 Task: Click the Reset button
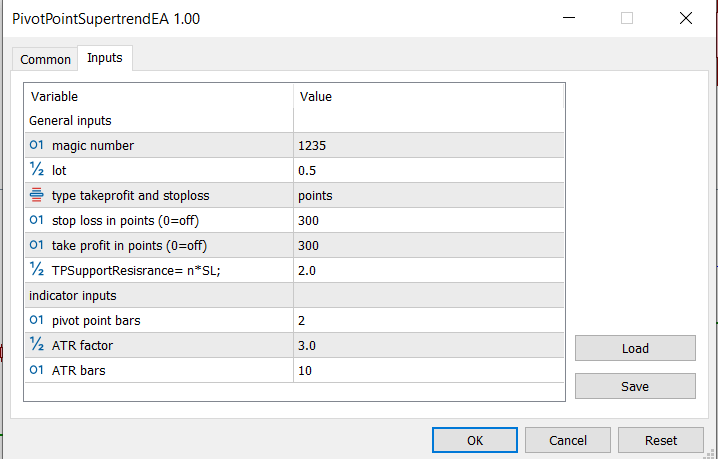(660, 440)
